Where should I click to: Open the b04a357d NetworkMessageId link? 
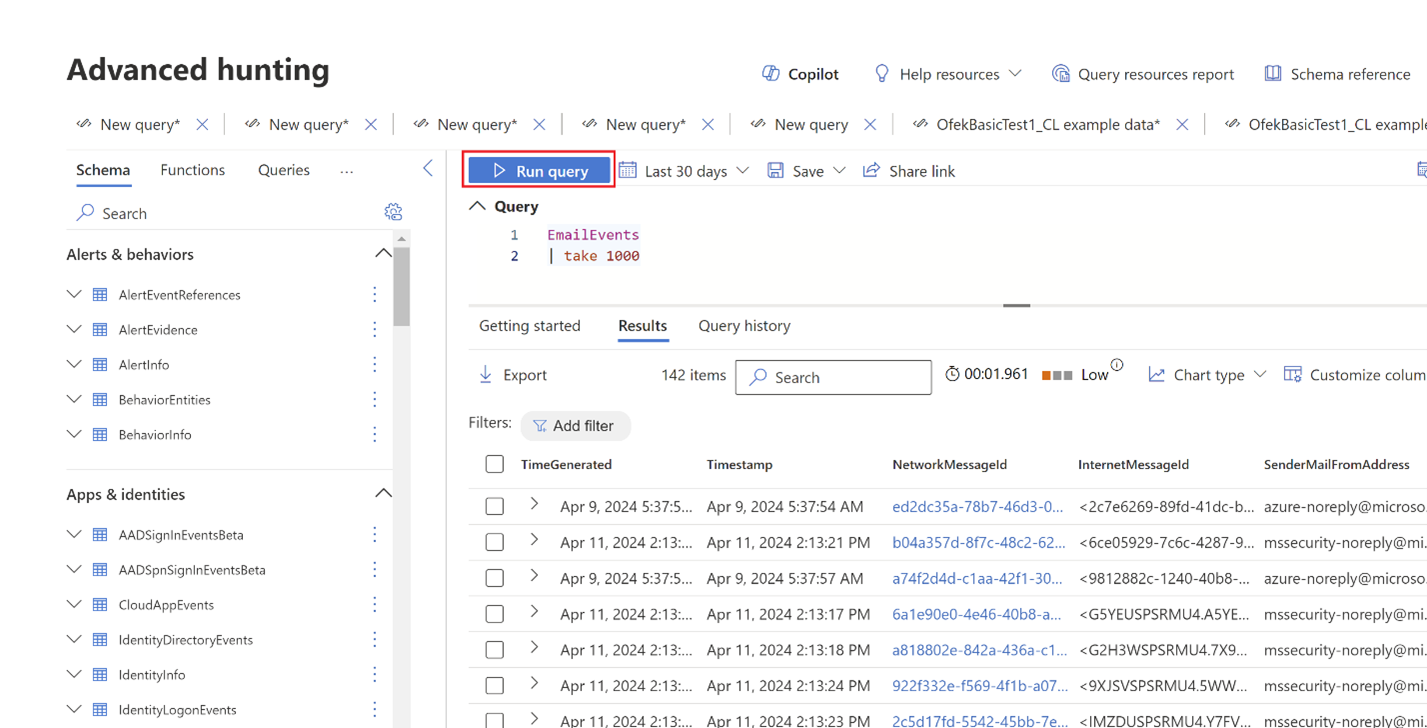tap(978, 542)
